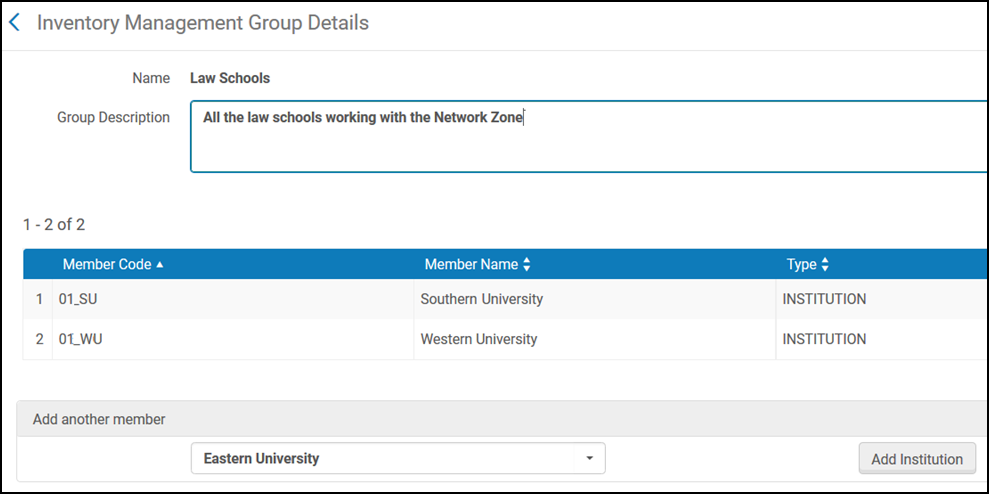
Task: Click the Western University member name
Action: point(478,339)
